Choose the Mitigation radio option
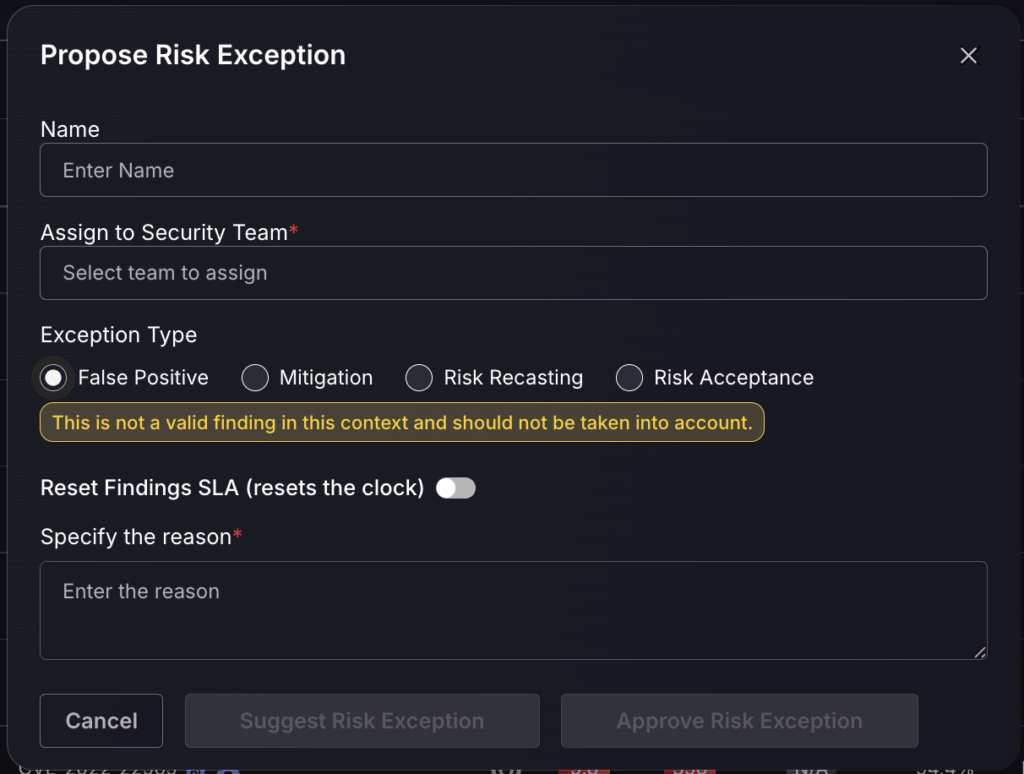The image size is (1024, 774). pos(256,378)
